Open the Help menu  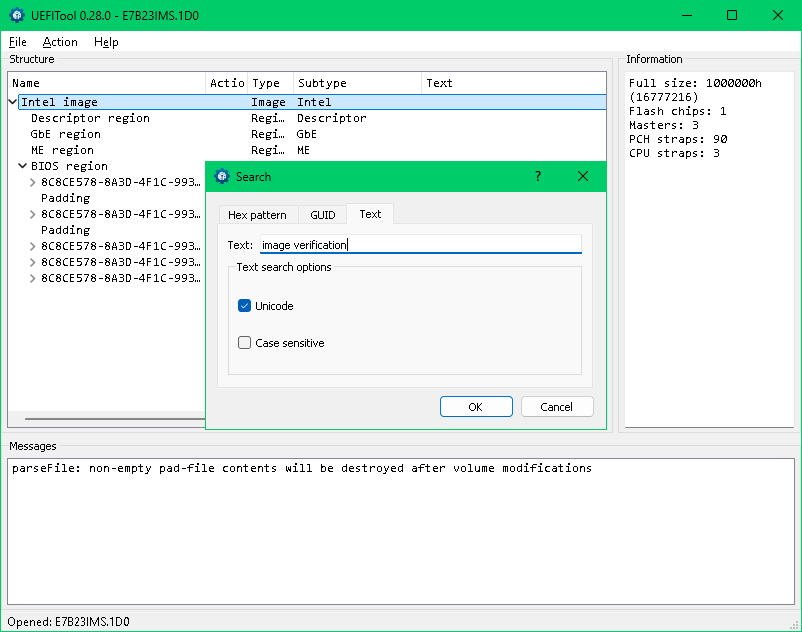106,42
